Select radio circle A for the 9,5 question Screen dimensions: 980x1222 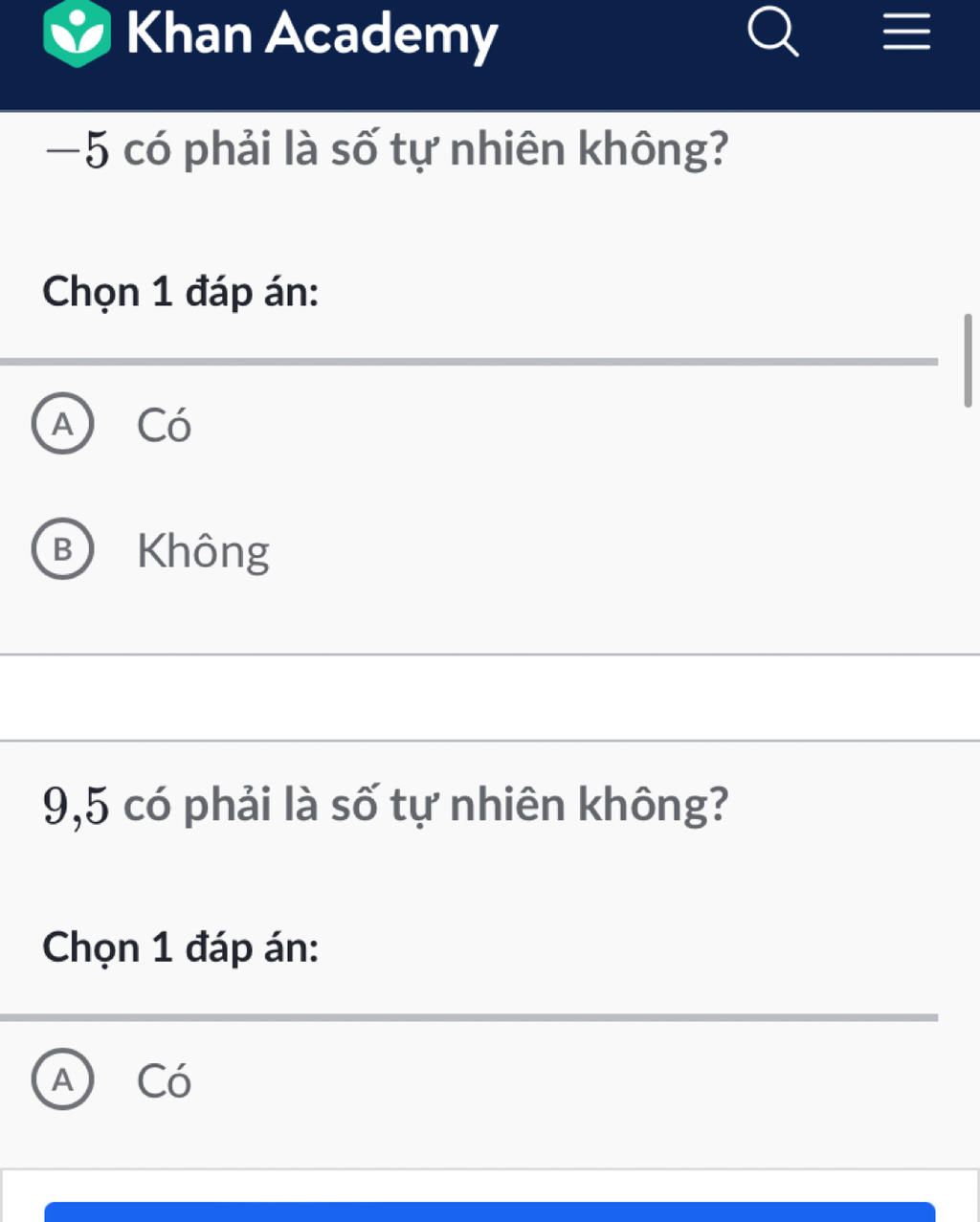(x=63, y=1079)
